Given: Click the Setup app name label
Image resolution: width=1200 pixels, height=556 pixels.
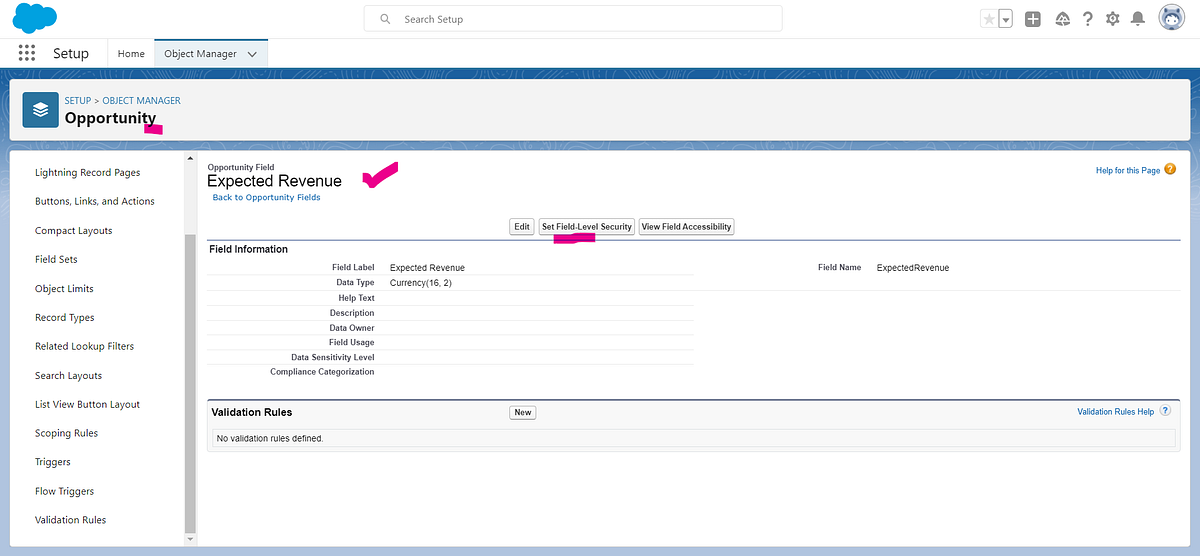Looking at the screenshot, I should (x=71, y=53).
